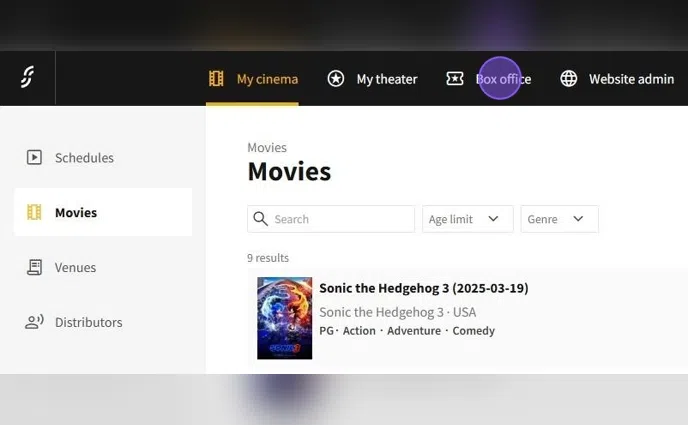Viewport: 688px width, 425px height.
Task: Click the film strip icon beside My cinema
Action: [x=216, y=79]
